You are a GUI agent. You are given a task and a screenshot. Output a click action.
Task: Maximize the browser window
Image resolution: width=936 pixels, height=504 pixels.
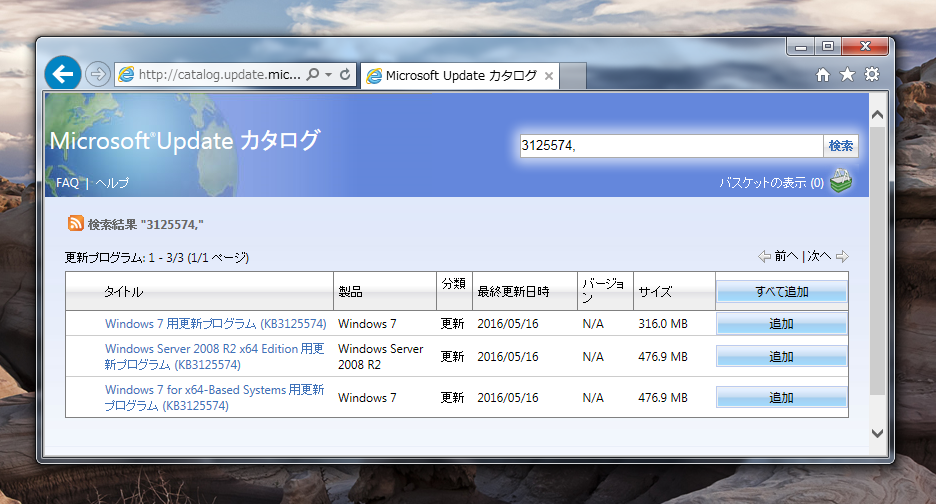[827, 47]
